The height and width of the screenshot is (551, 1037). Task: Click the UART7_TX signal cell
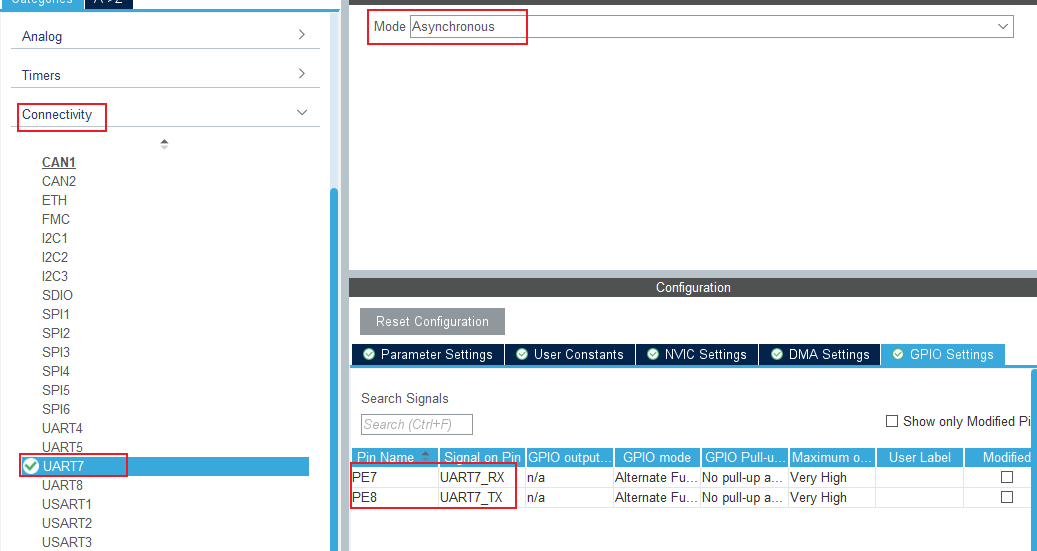482,497
